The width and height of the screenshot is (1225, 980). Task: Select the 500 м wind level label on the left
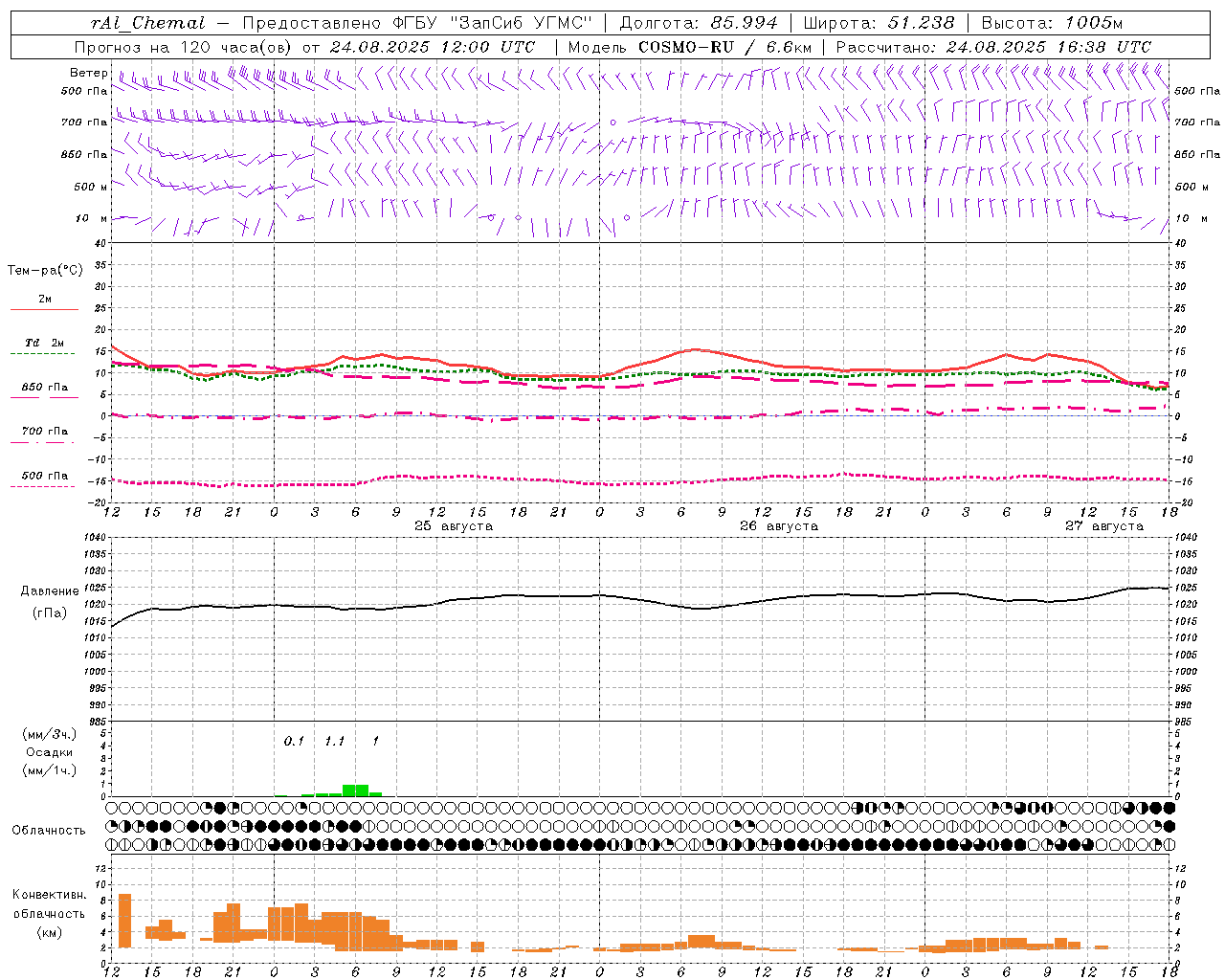[91, 187]
